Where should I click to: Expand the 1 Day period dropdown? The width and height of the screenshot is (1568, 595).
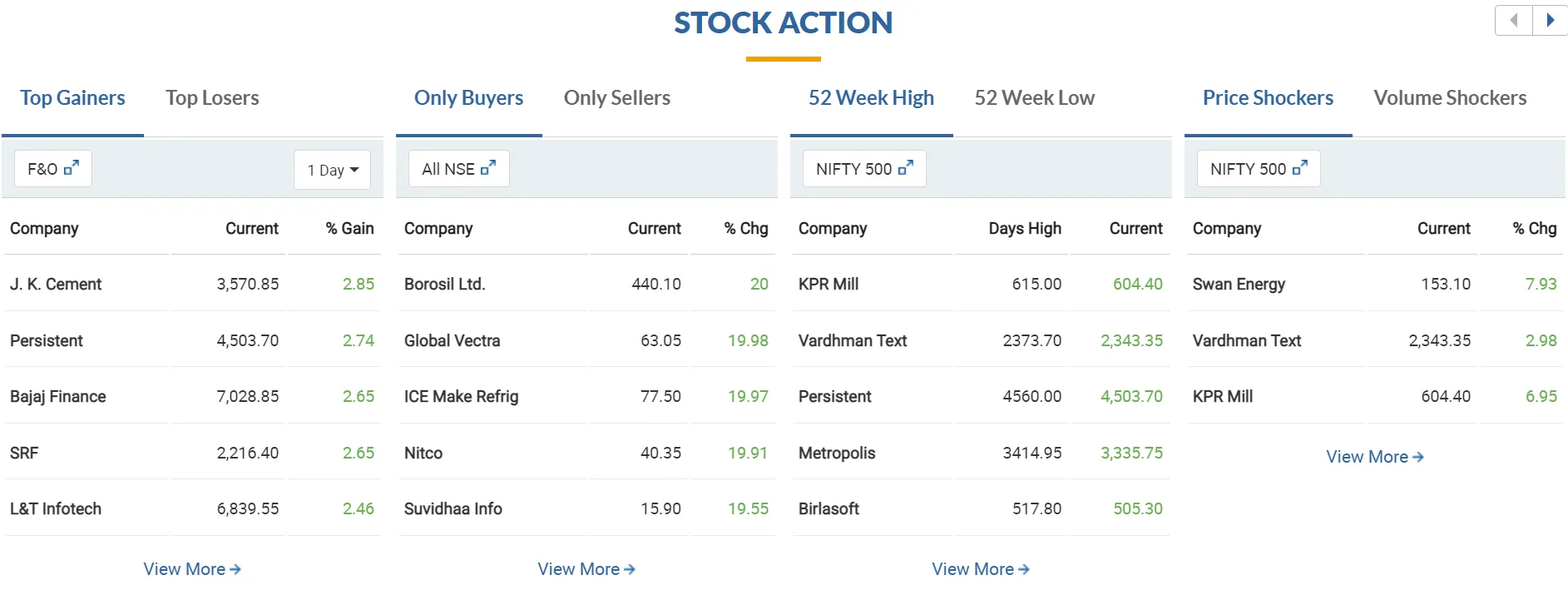332,170
